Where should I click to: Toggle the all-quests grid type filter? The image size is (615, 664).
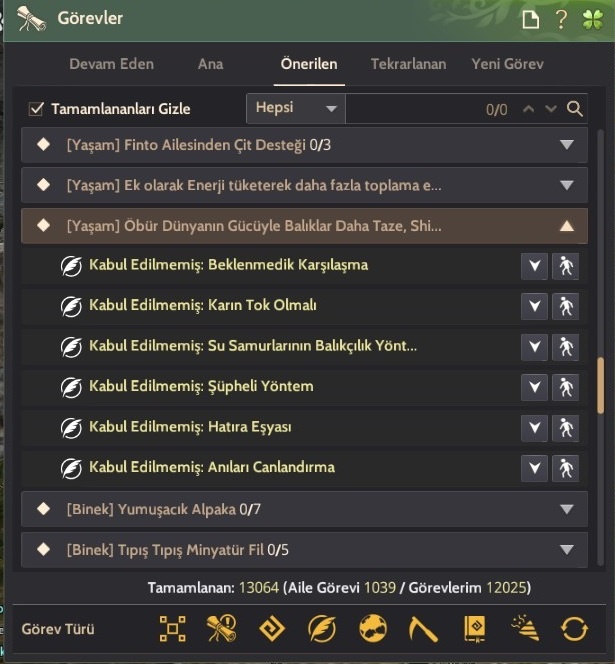click(x=172, y=628)
